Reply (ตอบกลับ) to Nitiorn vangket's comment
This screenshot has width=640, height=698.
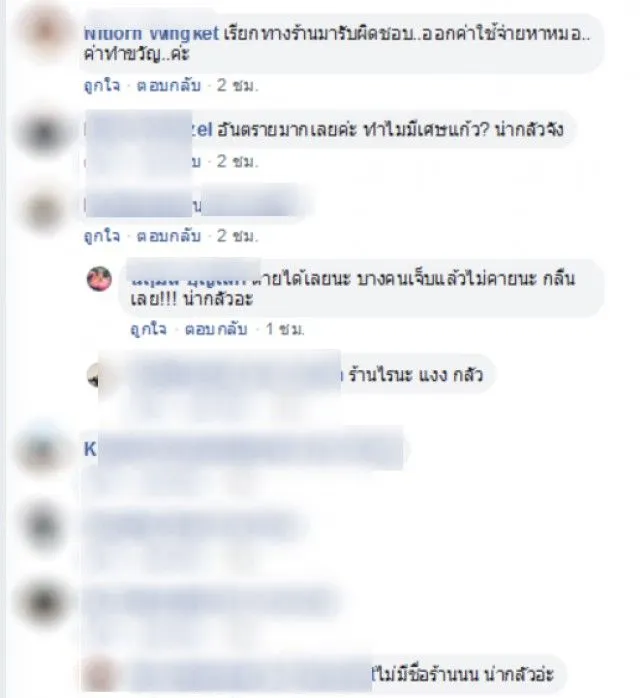click(168, 85)
